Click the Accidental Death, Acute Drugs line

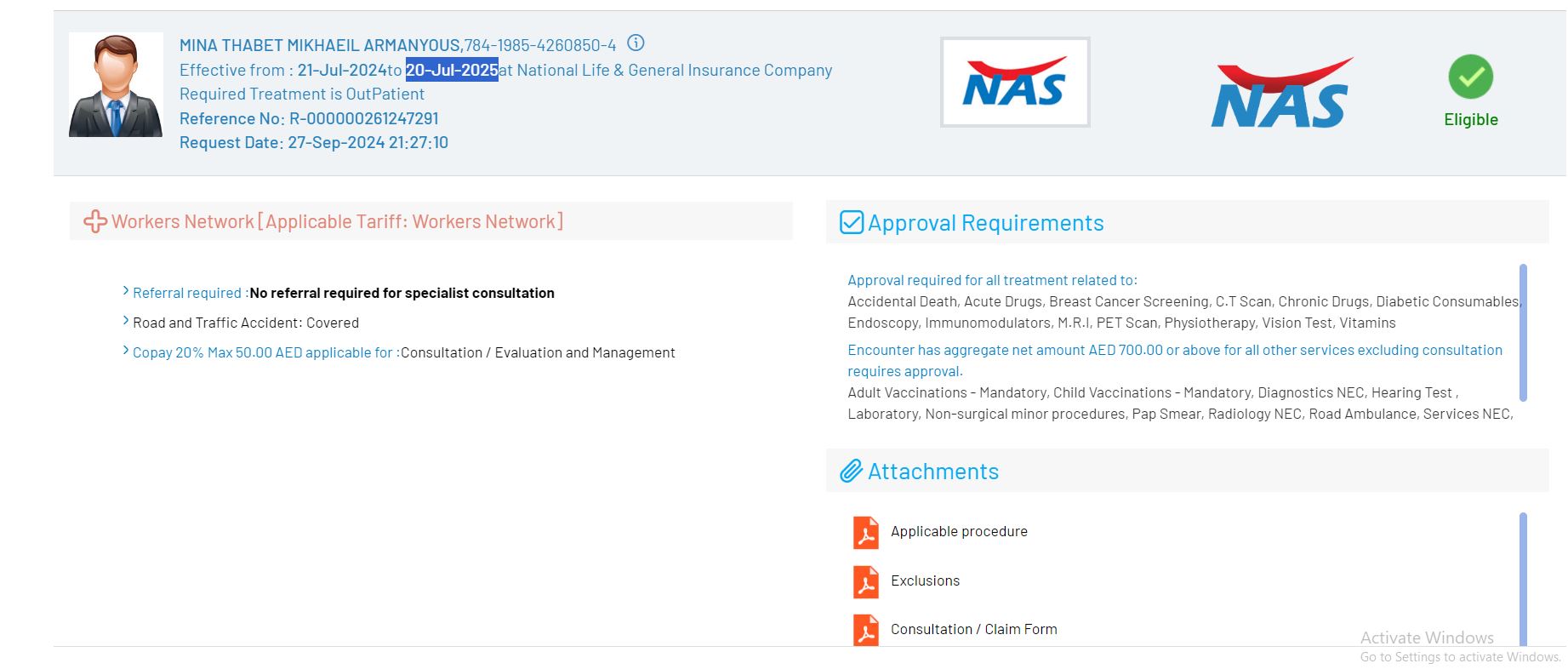(1183, 301)
